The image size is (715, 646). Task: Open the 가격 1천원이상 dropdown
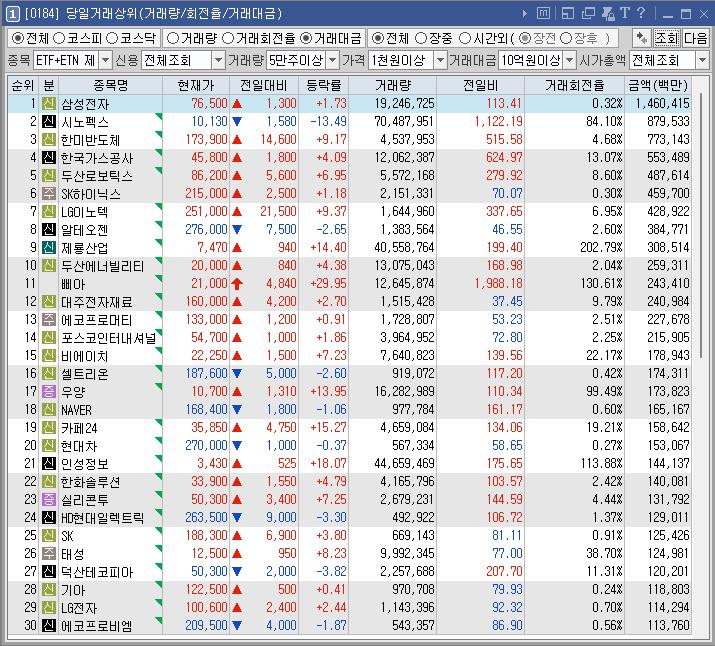pyautogui.click(x=440, y=60)
